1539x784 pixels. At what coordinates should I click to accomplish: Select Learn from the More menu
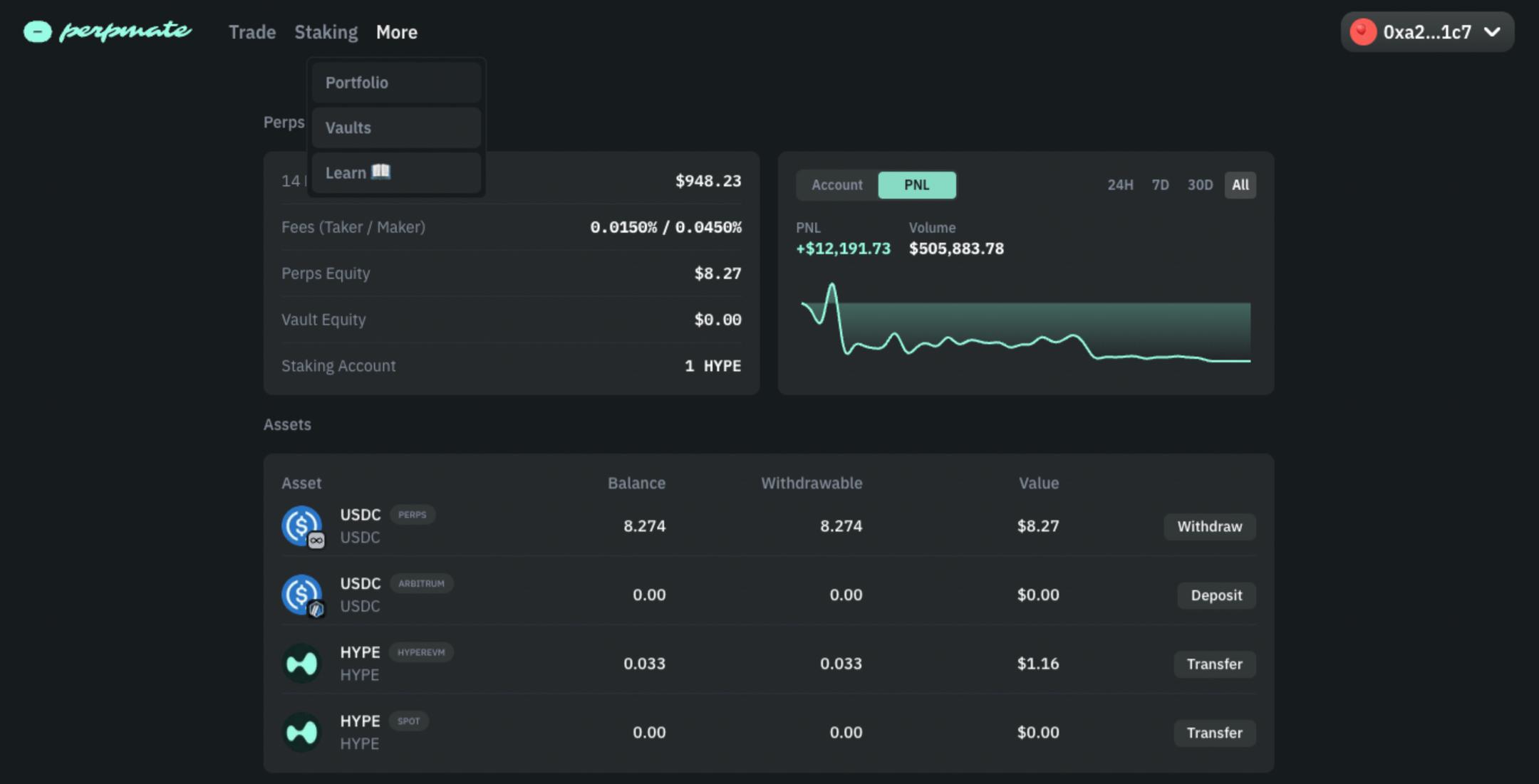click(396, 173)
